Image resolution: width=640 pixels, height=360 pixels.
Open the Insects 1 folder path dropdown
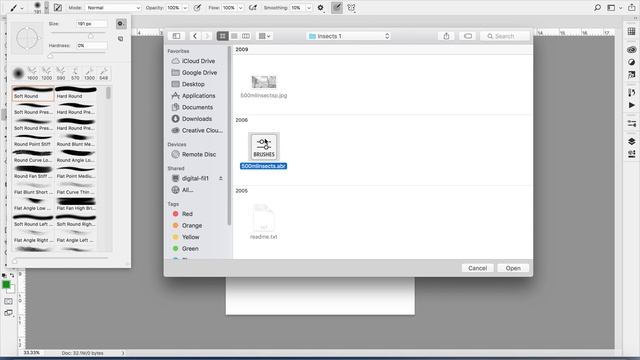tap(349, 36)
